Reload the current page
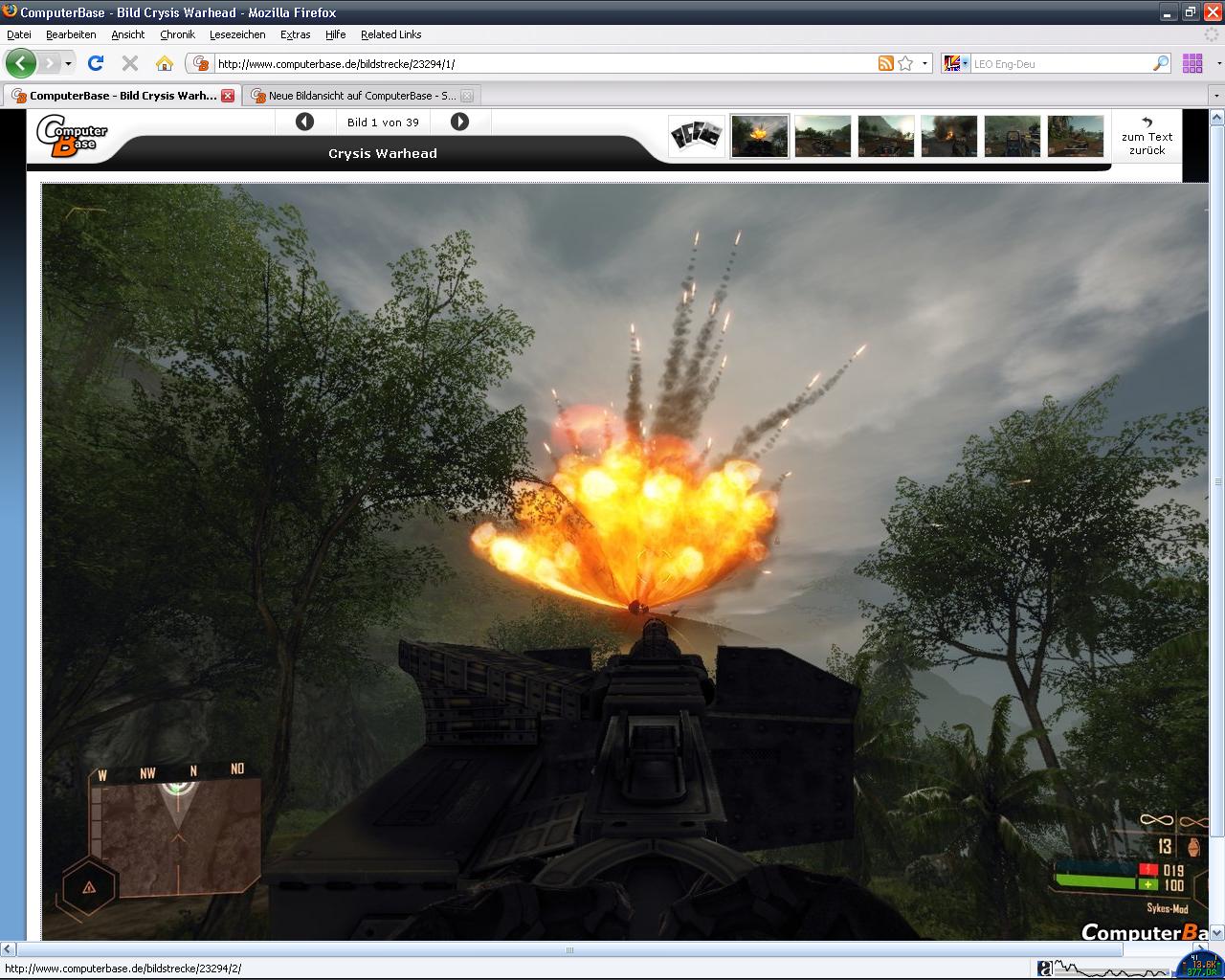Viewport: 1225px width, 980px height. 95,63
